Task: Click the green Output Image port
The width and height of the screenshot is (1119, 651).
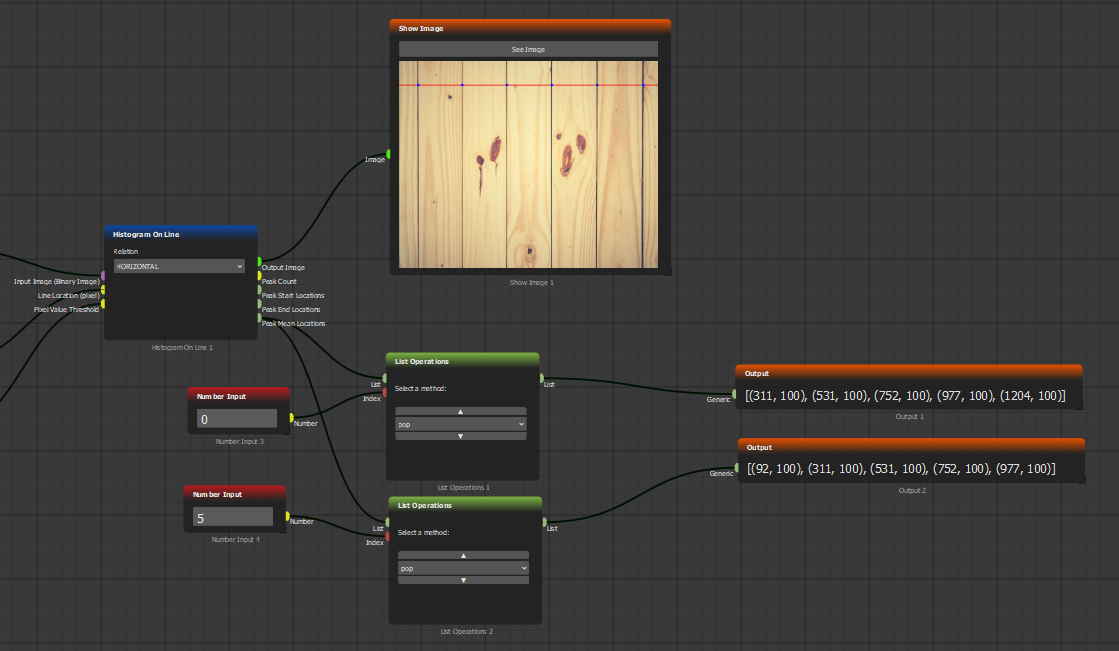Action: click(x=259, y=262)
